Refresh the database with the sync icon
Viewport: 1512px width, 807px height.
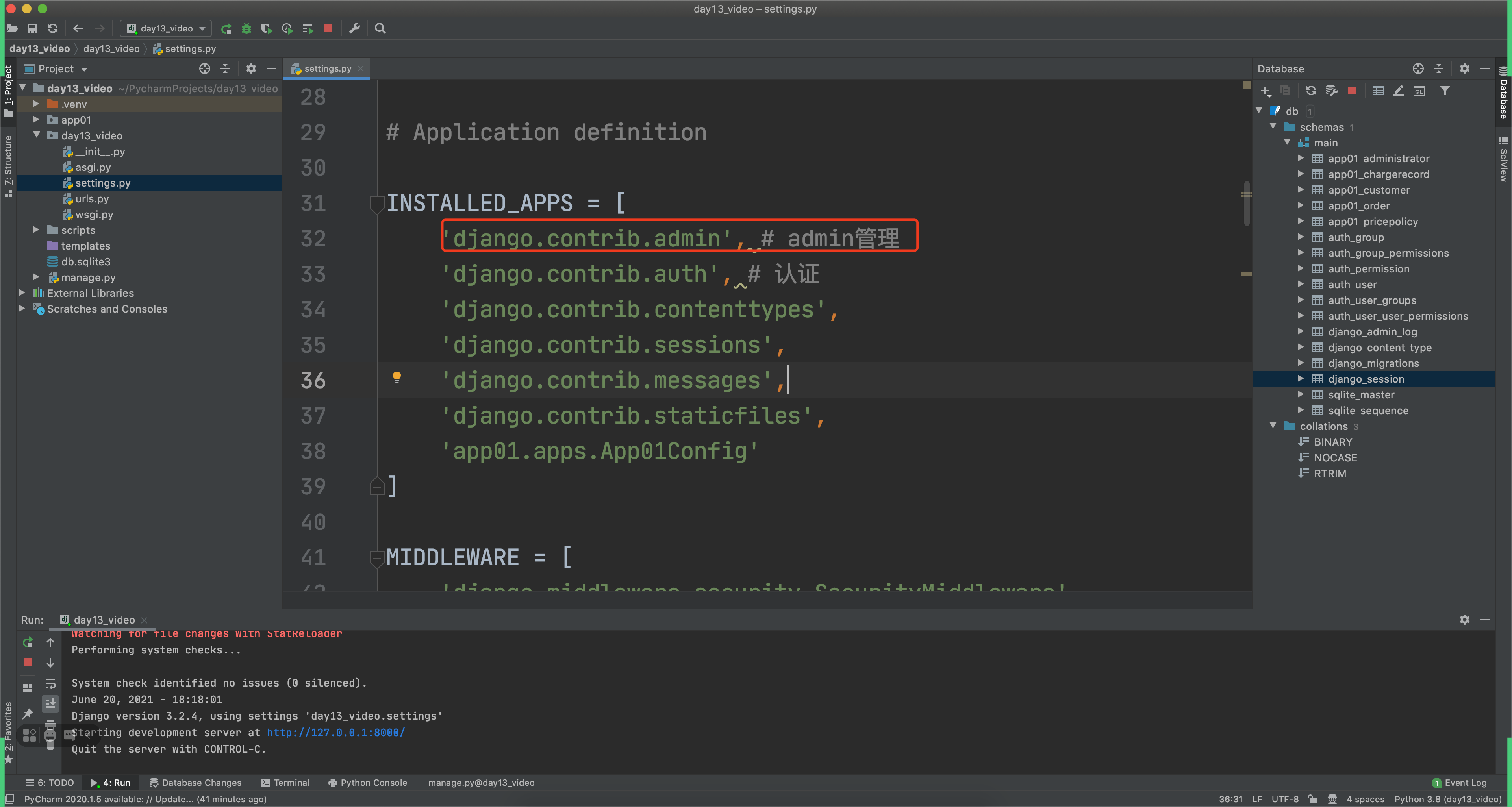point(1311,91)
